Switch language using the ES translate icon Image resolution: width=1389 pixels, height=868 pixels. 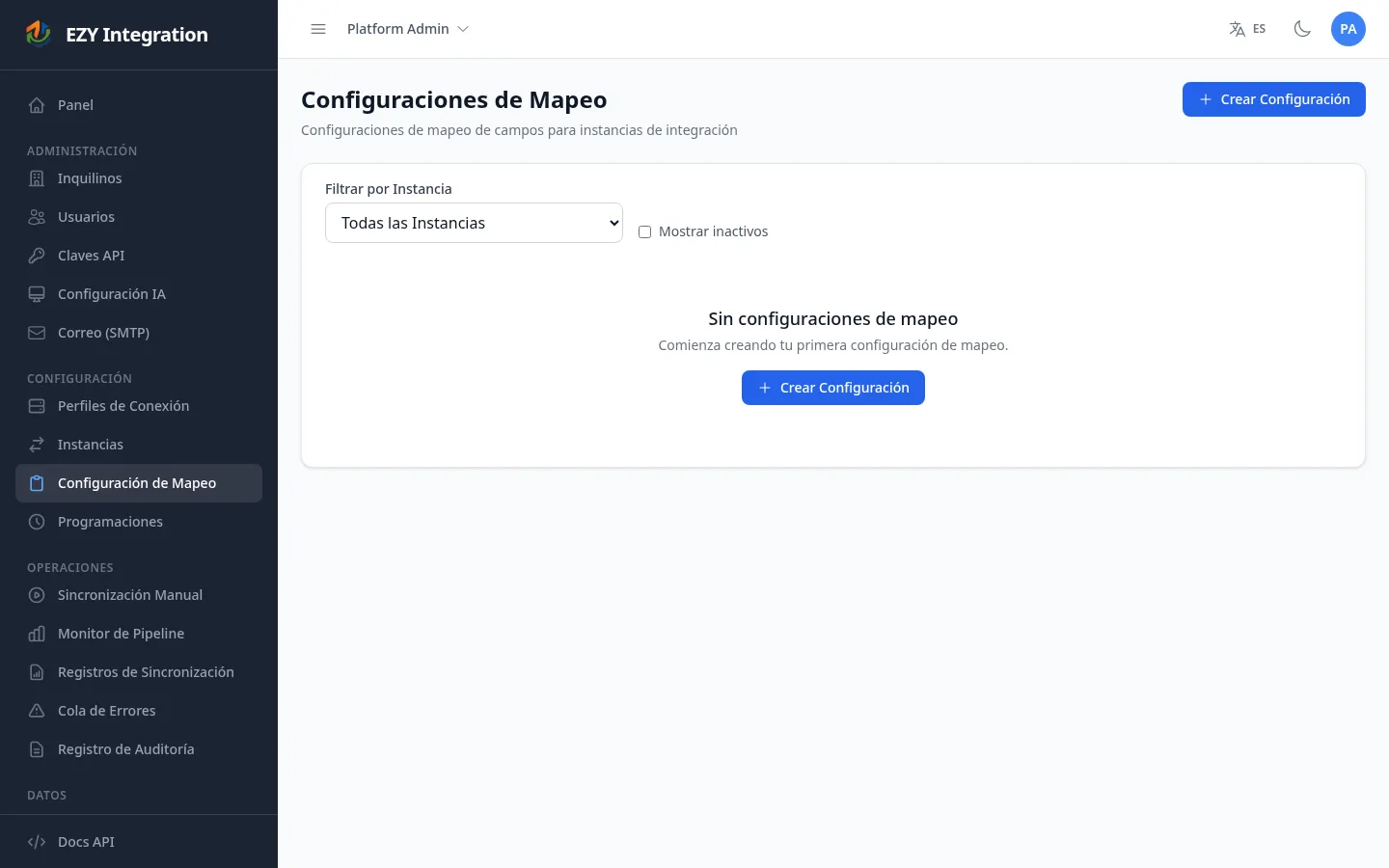click(x=1247, y=29)
